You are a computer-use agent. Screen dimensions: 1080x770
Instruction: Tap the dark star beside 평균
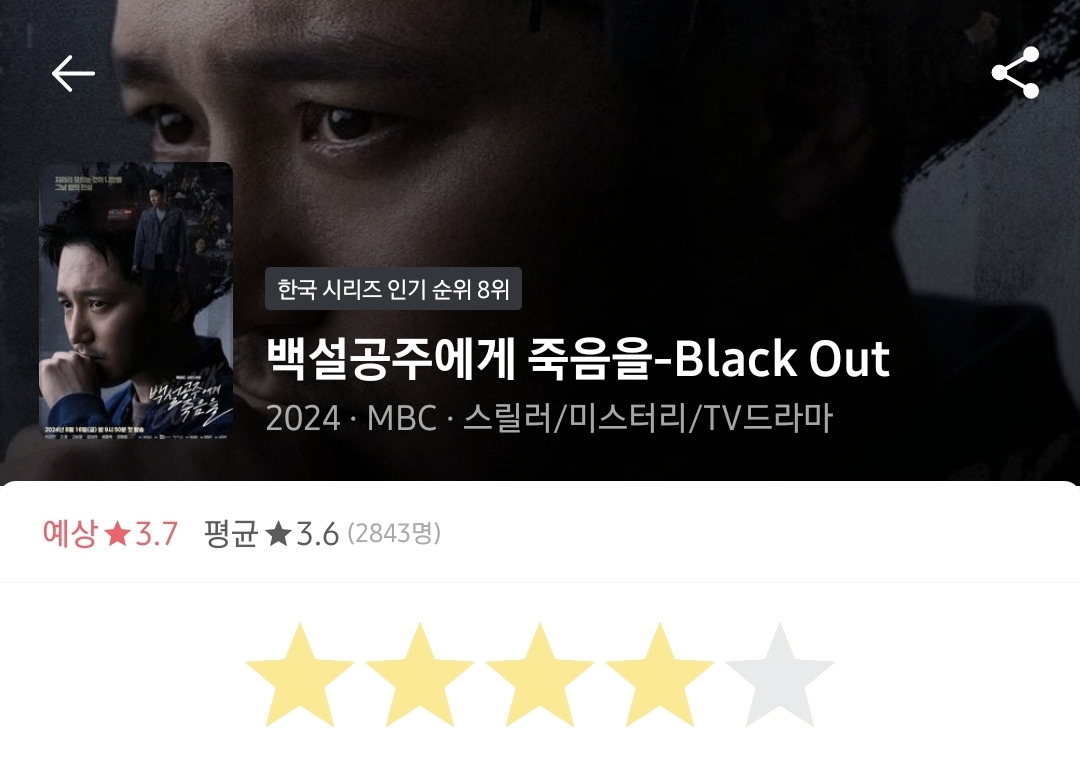click(278, 533)
